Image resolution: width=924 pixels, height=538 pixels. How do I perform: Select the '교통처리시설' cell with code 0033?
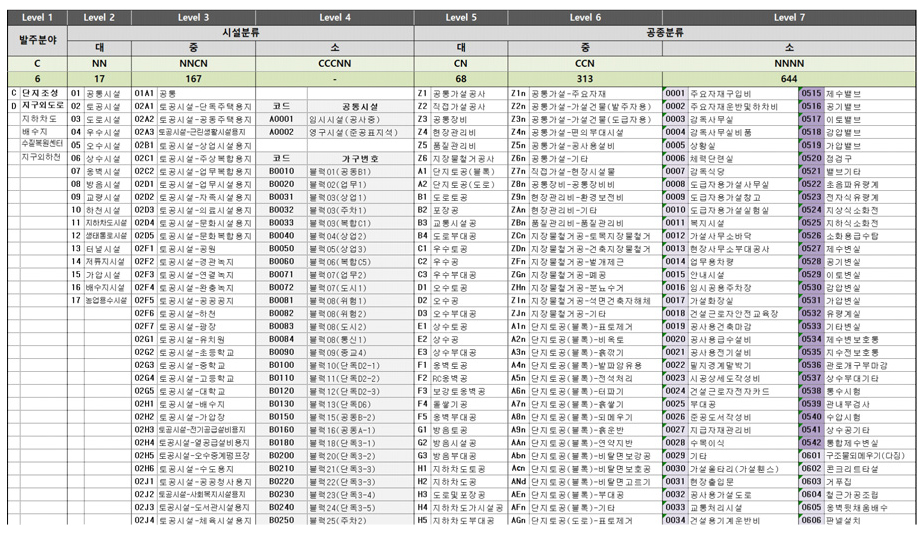tap(743, 507)
